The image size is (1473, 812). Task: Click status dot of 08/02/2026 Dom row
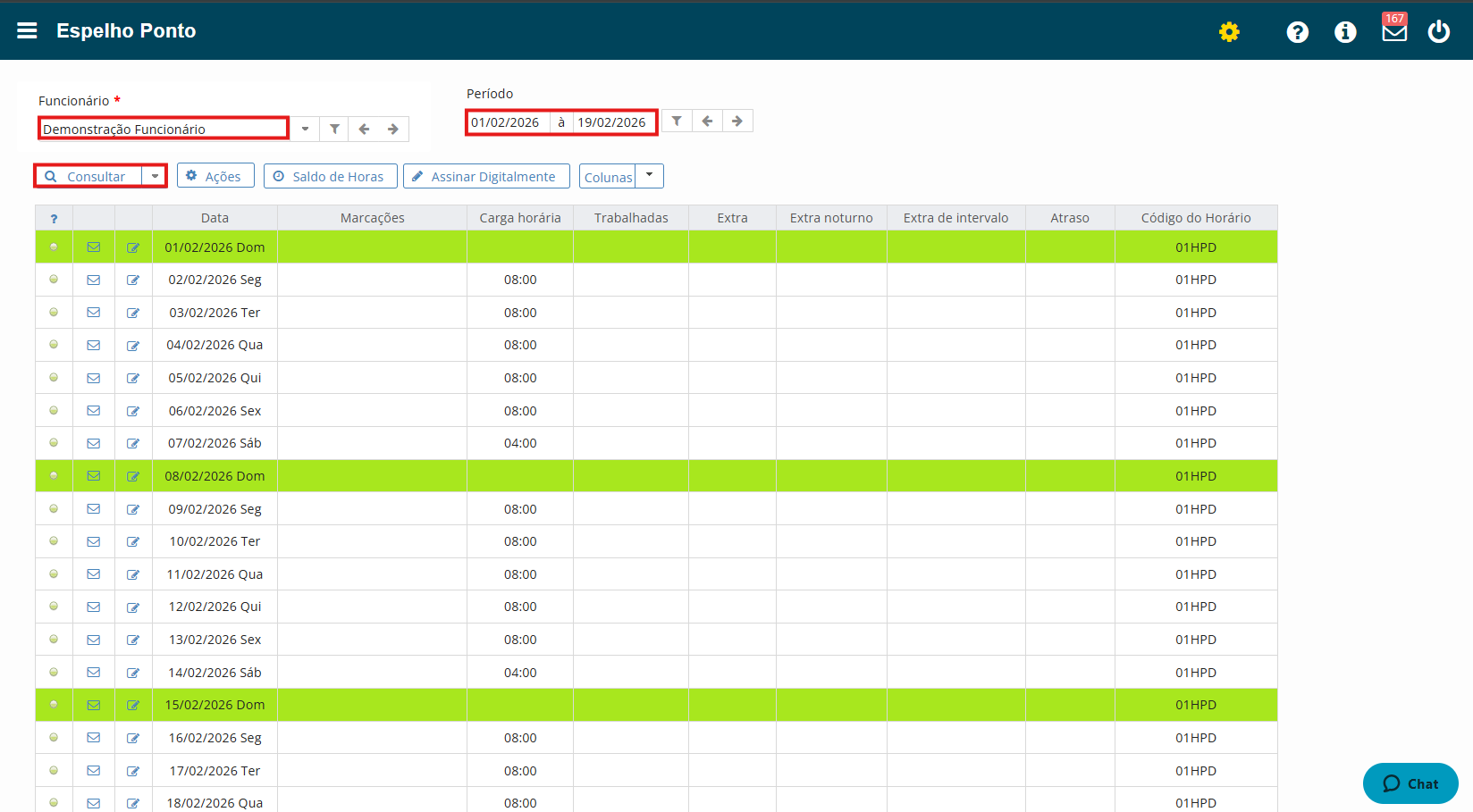54,475
